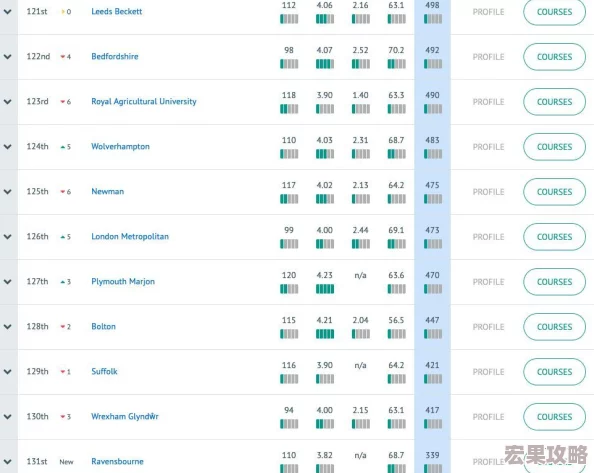Screen dimensions: 594x473
Task: Expand the Bedfordshire row details
Action: click(x=8, y=57)
